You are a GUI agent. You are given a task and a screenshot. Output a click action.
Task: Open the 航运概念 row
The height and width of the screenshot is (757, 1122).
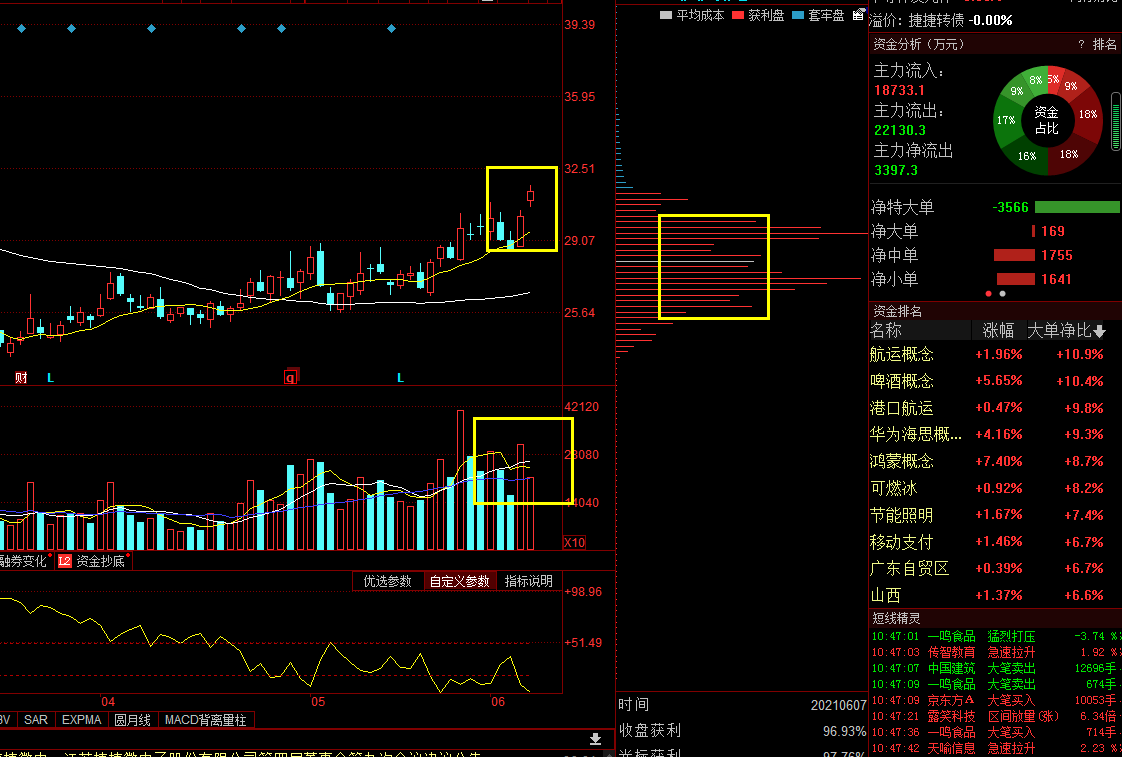click(x=995, y=354)
